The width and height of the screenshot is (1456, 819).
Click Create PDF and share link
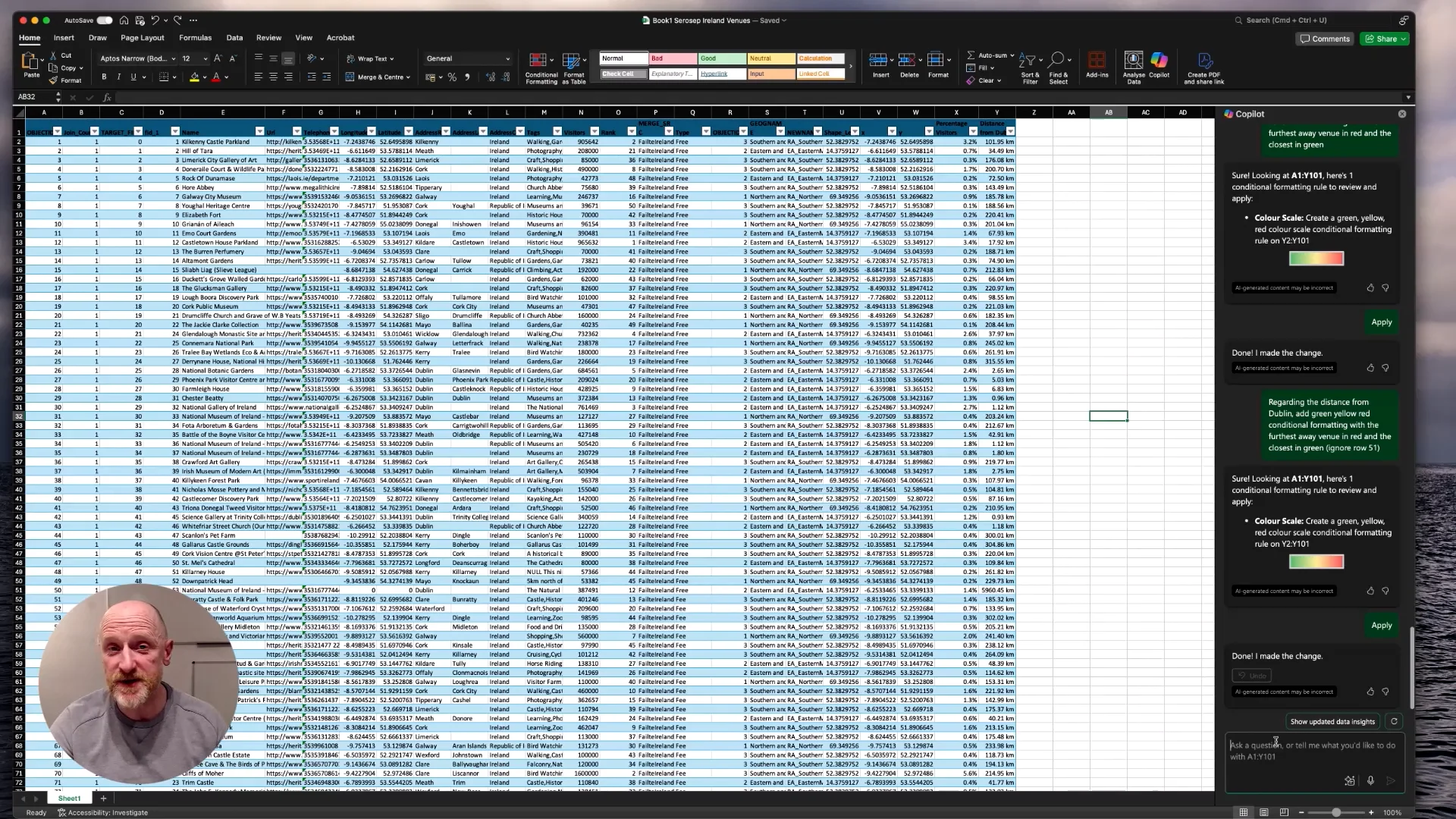click(x=1203, y=66)
